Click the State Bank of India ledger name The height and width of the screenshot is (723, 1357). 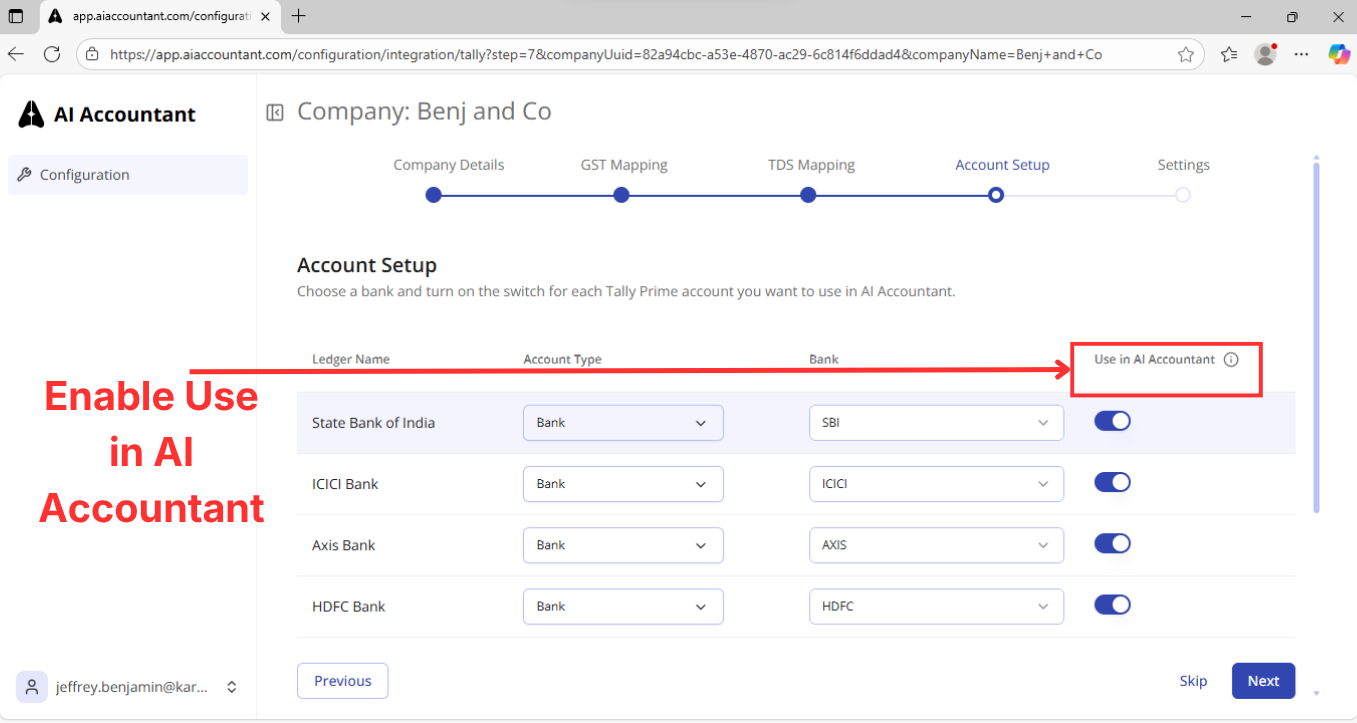coord(373,423)
